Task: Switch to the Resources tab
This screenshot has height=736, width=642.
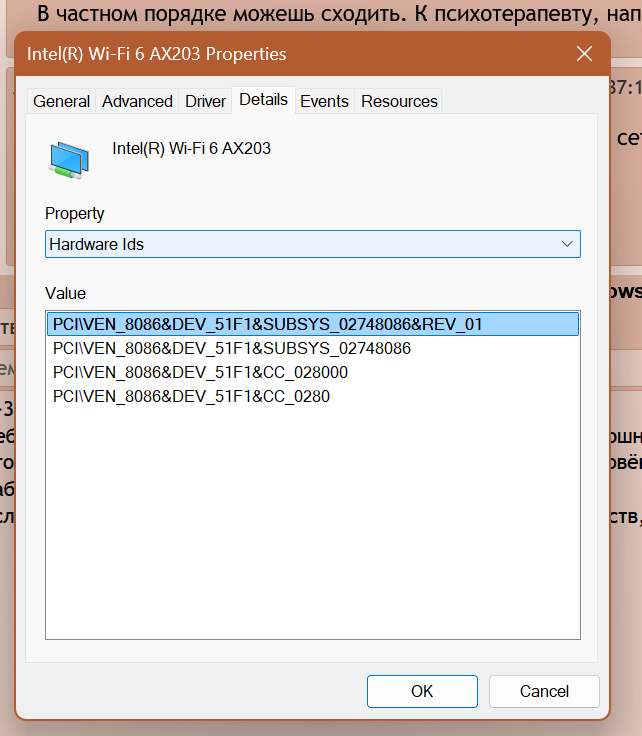Action: 399,101
